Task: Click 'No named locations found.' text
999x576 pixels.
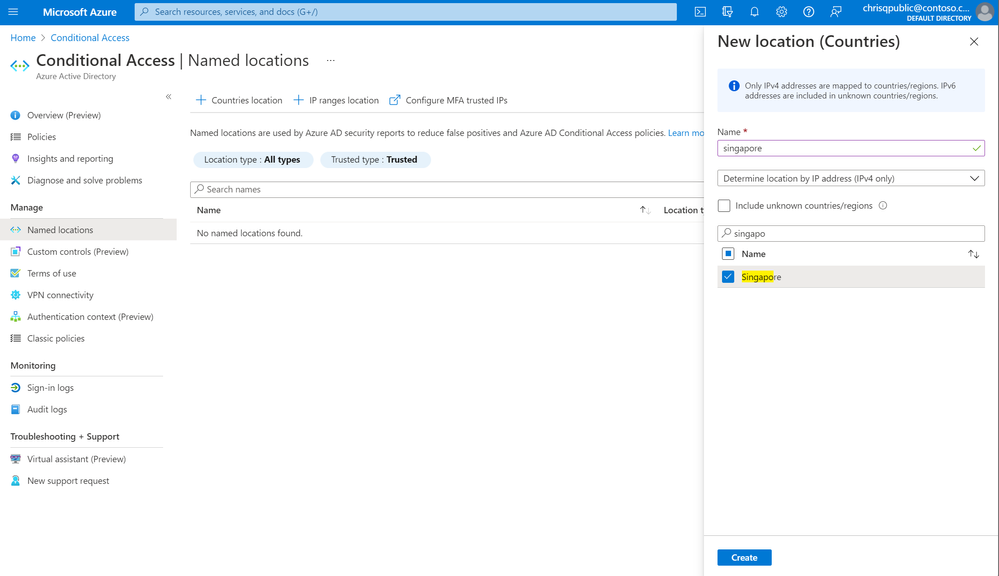Action: click(x=249, y=233)
